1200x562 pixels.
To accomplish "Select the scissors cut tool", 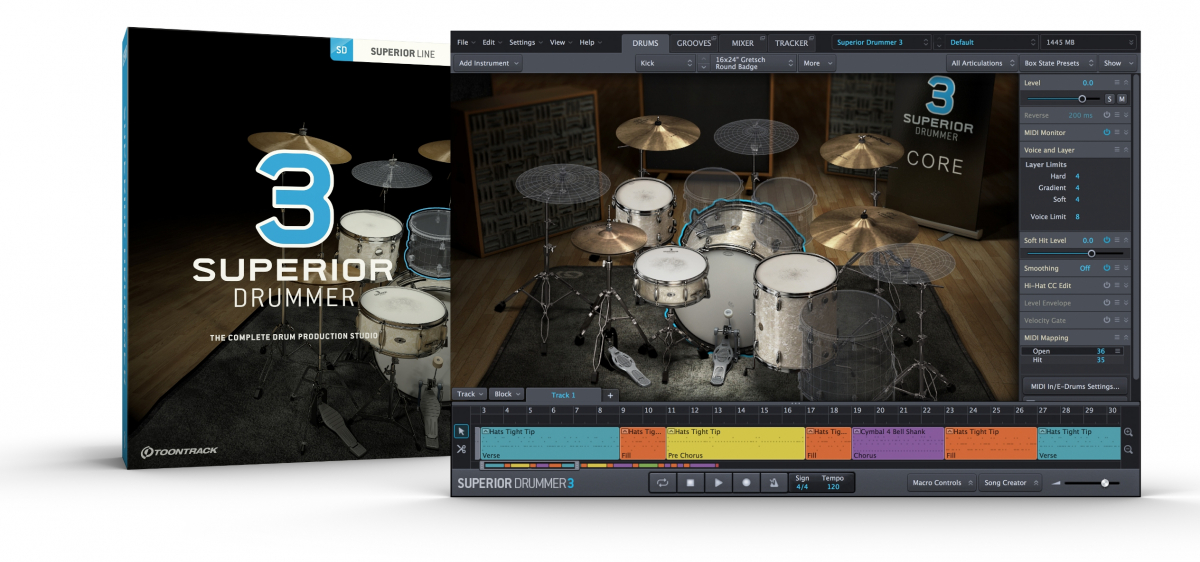I will click(462, 449).
